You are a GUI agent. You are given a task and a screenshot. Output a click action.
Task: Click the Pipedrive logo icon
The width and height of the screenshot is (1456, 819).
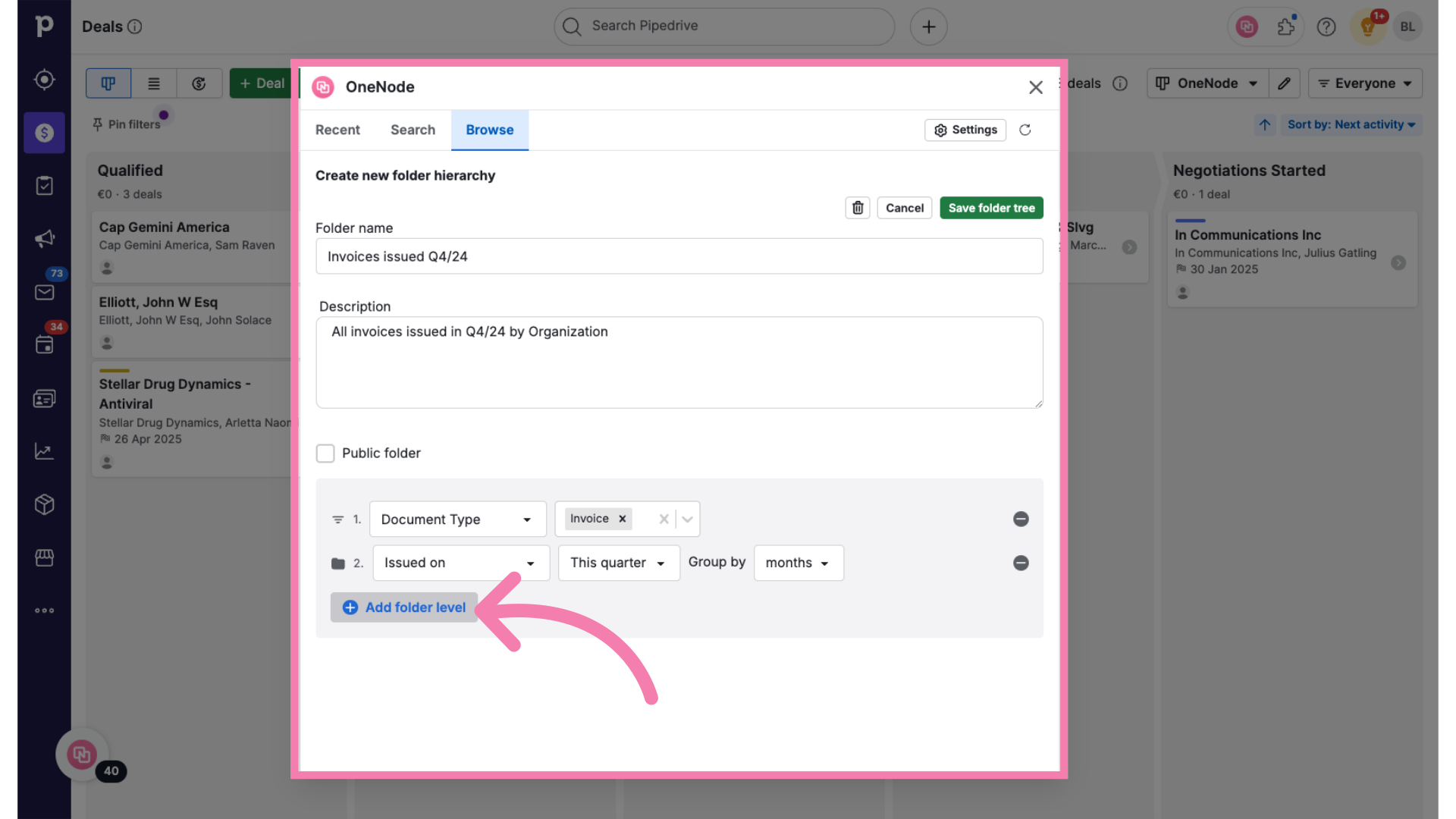pos(44,26)
